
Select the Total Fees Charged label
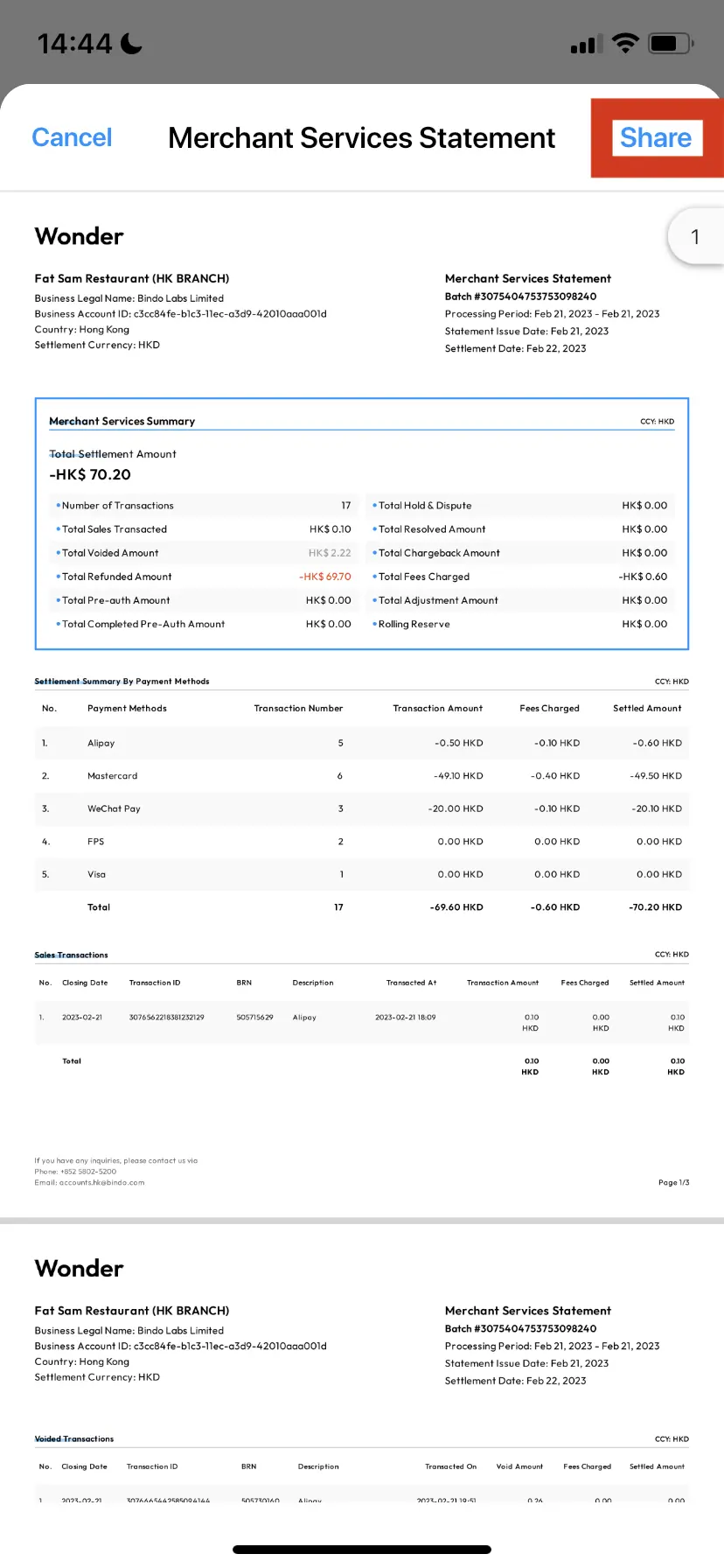point(424,577)
